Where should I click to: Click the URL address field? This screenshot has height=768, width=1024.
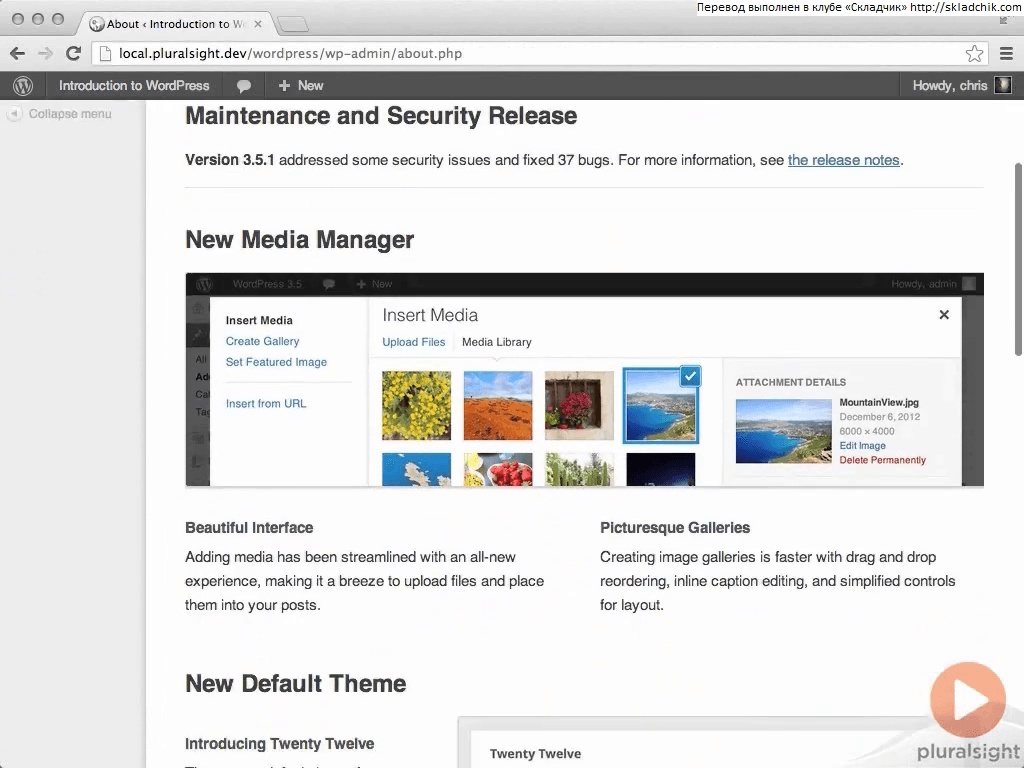pyautogui.click(x=539, y=54)
